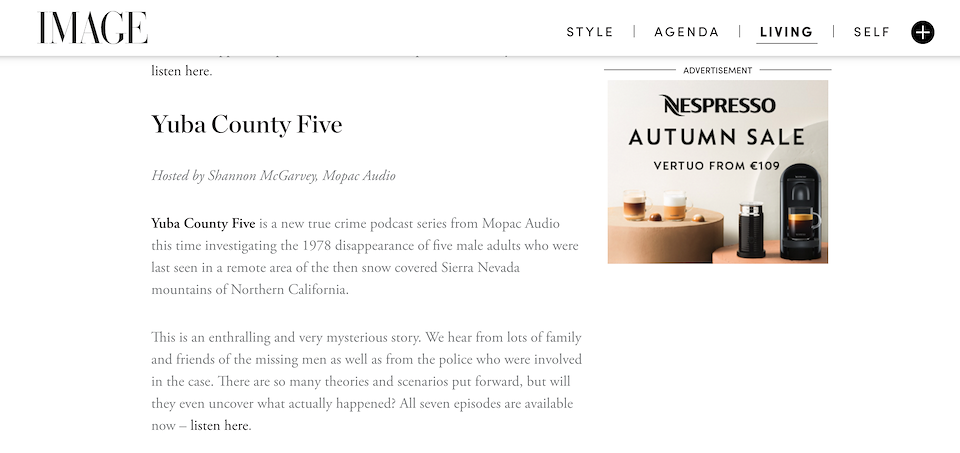This screenshot has height=453, width=960.
Task: Open the Style section
Action: [590, 32]
